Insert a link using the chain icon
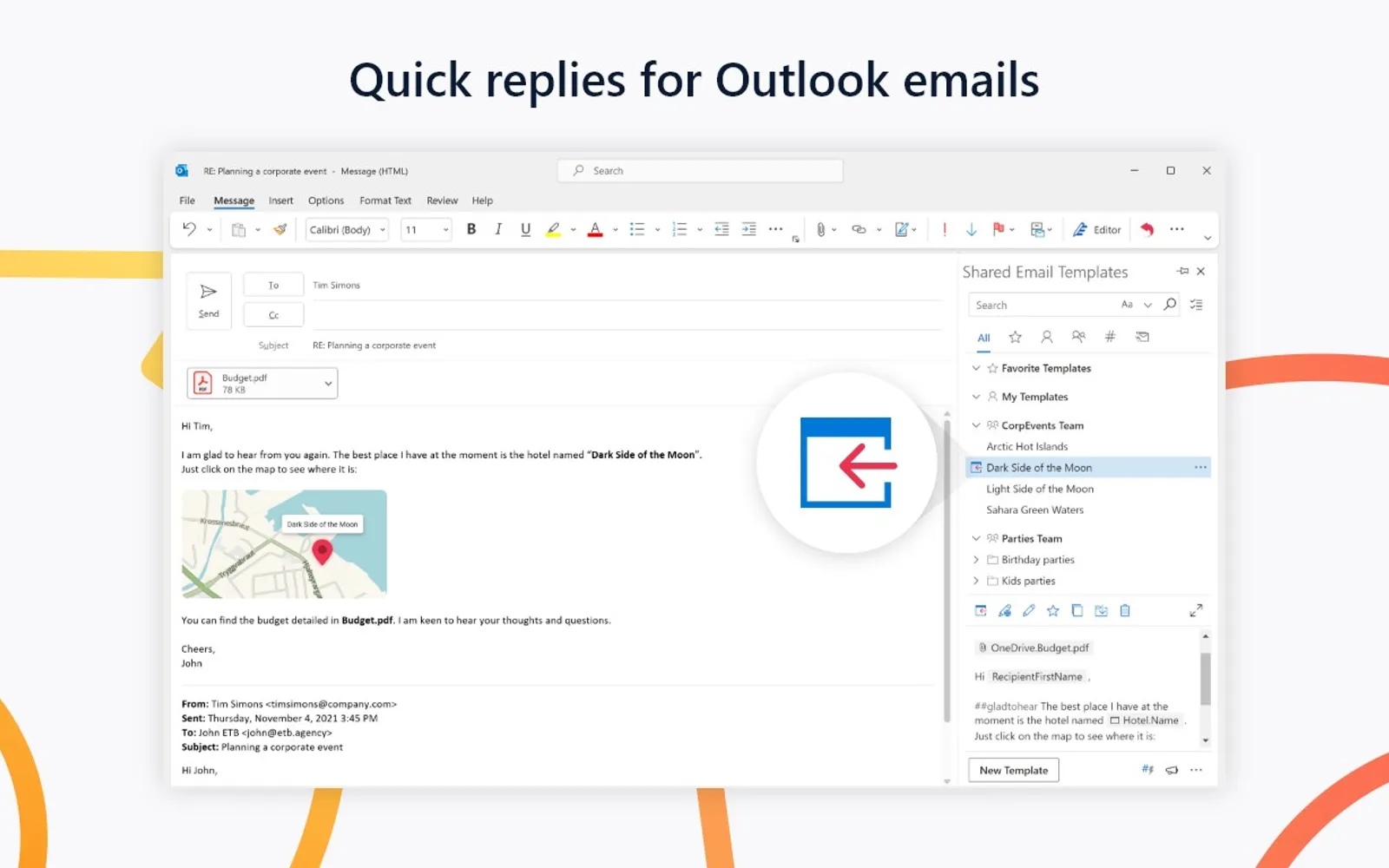This screenshot has height=868, width=1389. pyautogui.click(x=859, y=230)
